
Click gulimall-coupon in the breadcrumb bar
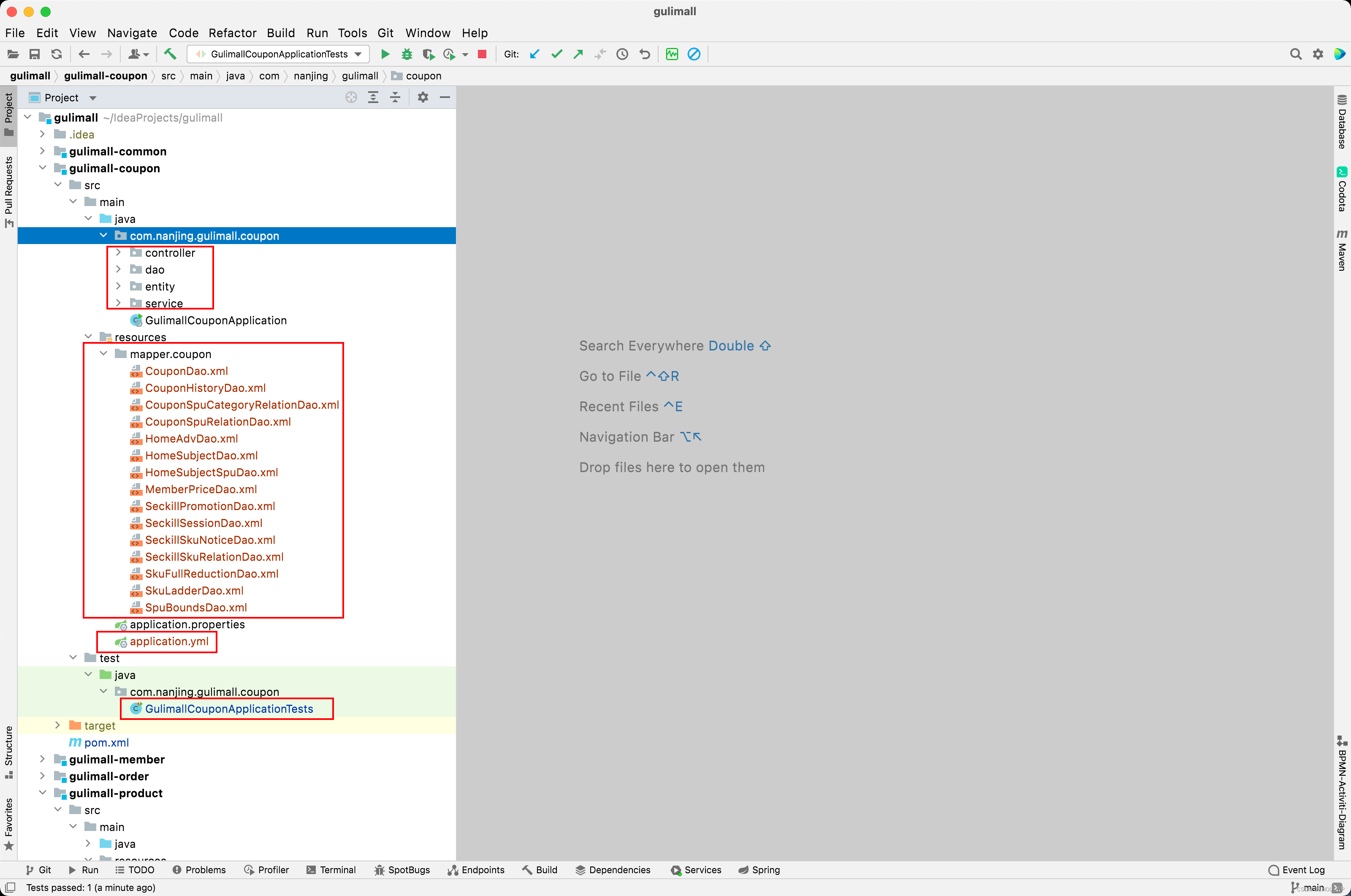[105, 76]
